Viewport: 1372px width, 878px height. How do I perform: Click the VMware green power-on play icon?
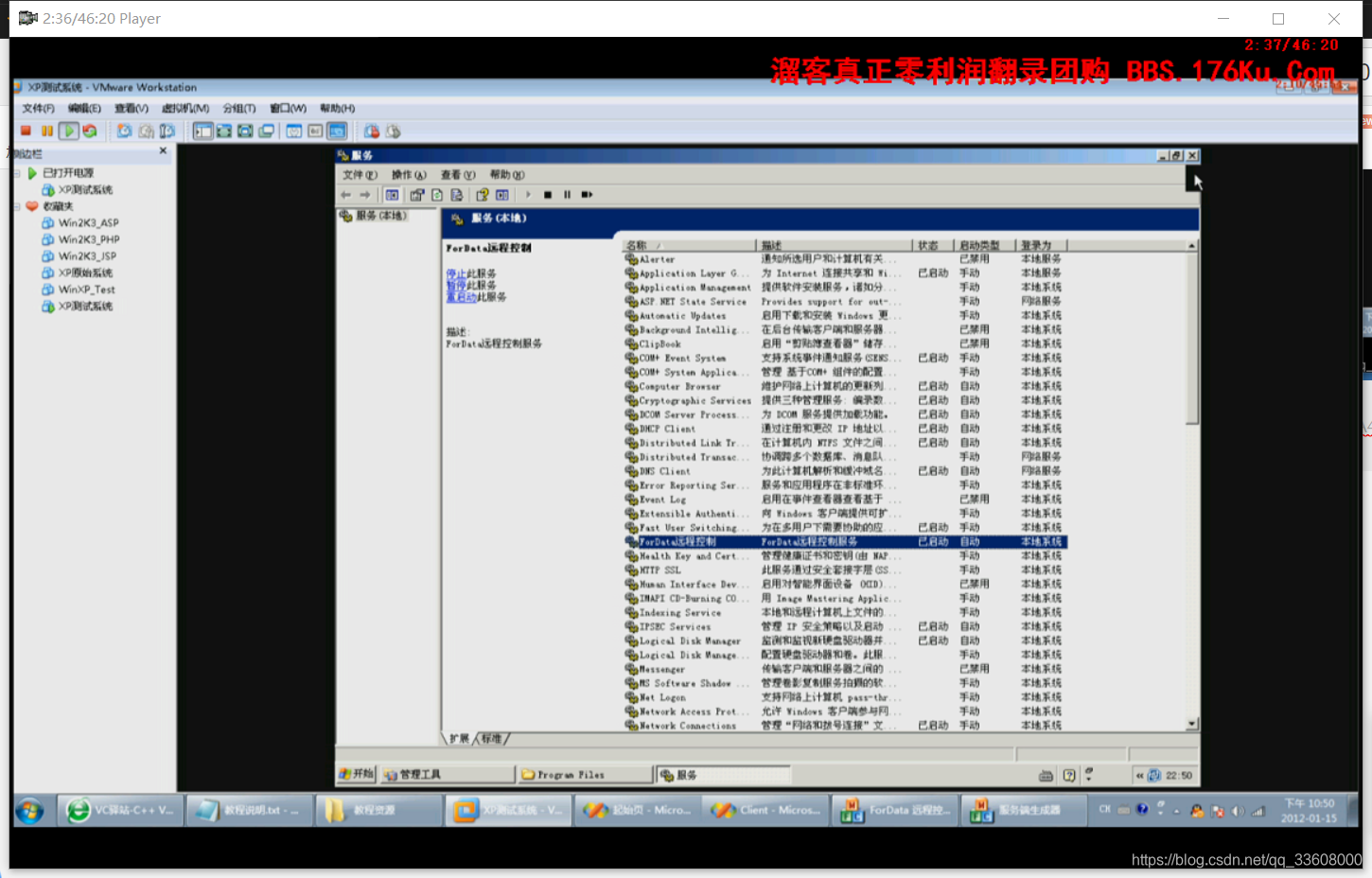69,131
